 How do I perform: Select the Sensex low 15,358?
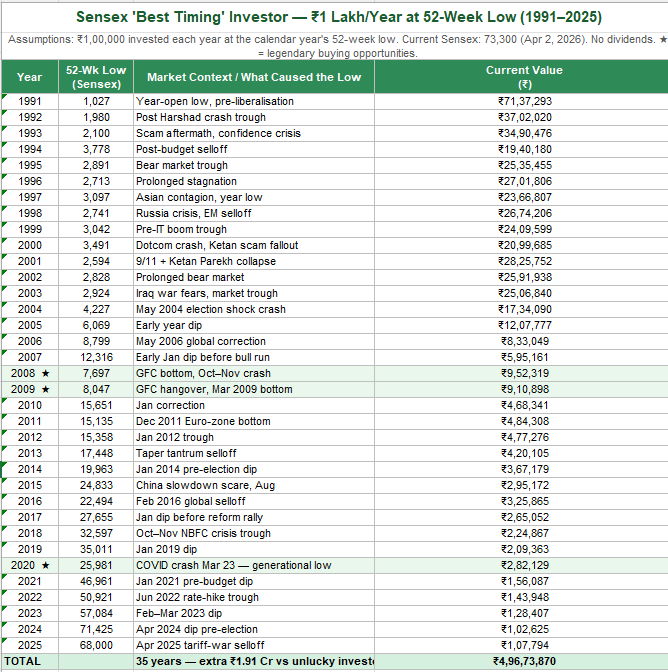(96, 437)
